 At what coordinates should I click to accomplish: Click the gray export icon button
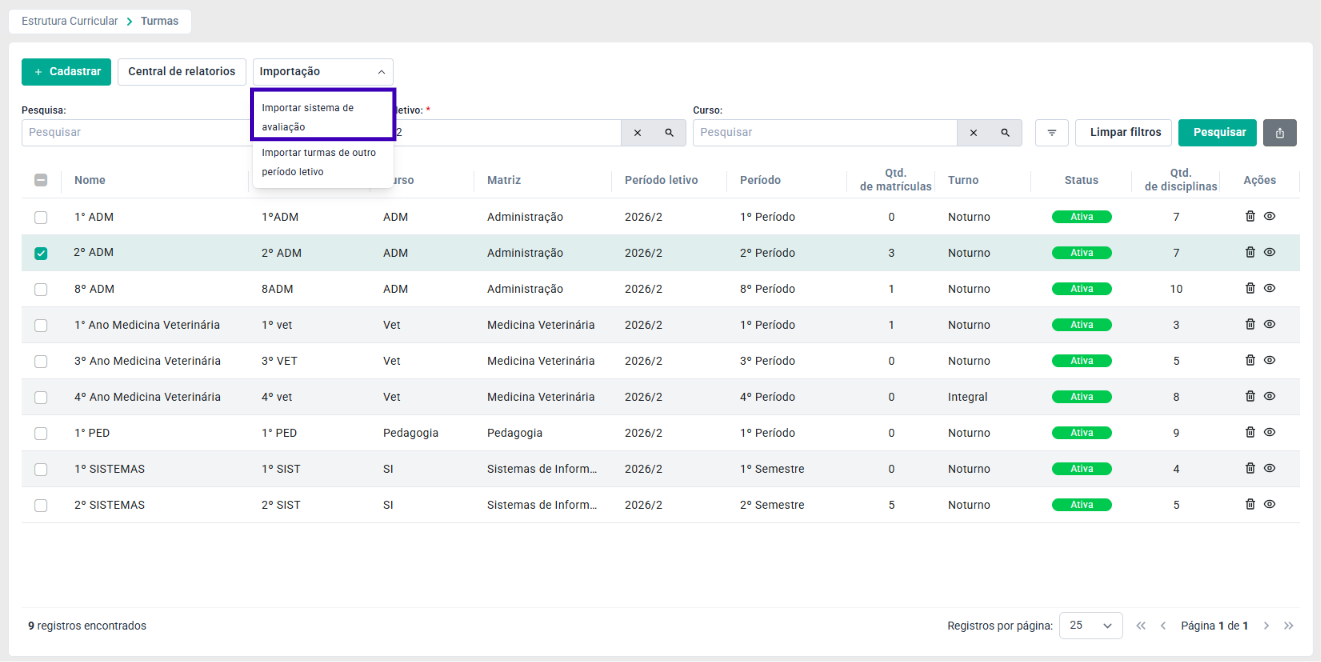1280,132
